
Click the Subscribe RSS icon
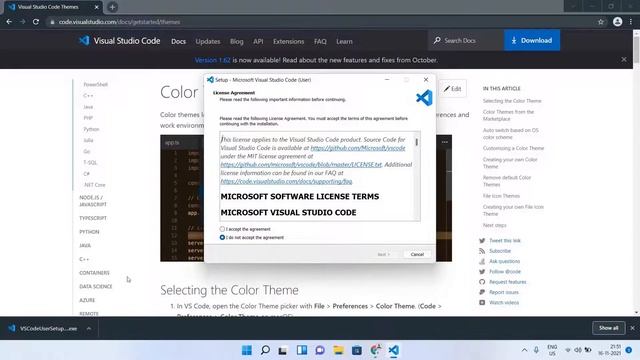pos(482,251)
